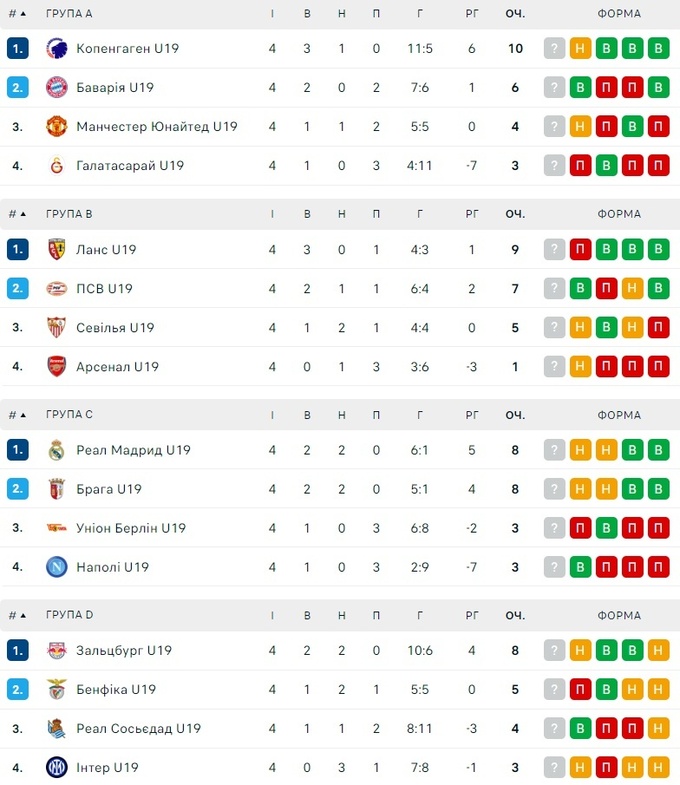Viewport: 680px width, 785px height.
Task: Click the Bayern U19 club logo
Action: 56,87
